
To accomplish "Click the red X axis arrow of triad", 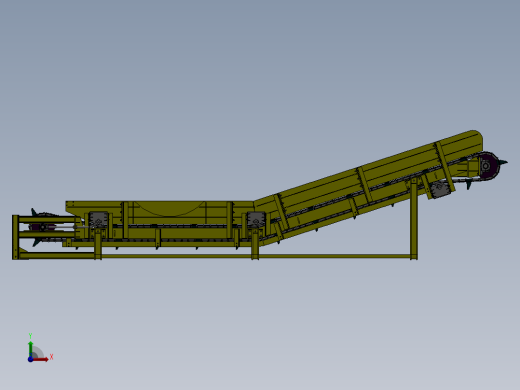I will tap(41, 359).
